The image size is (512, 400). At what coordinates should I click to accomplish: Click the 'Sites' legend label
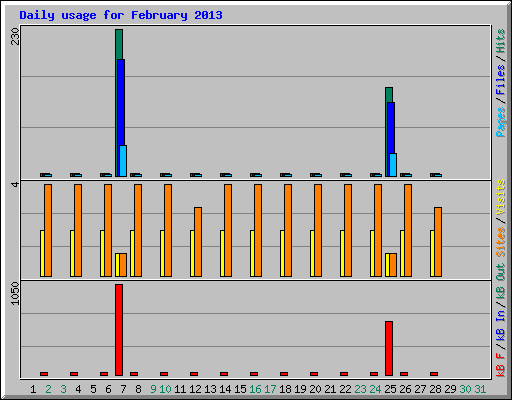[x=500, y=242]
